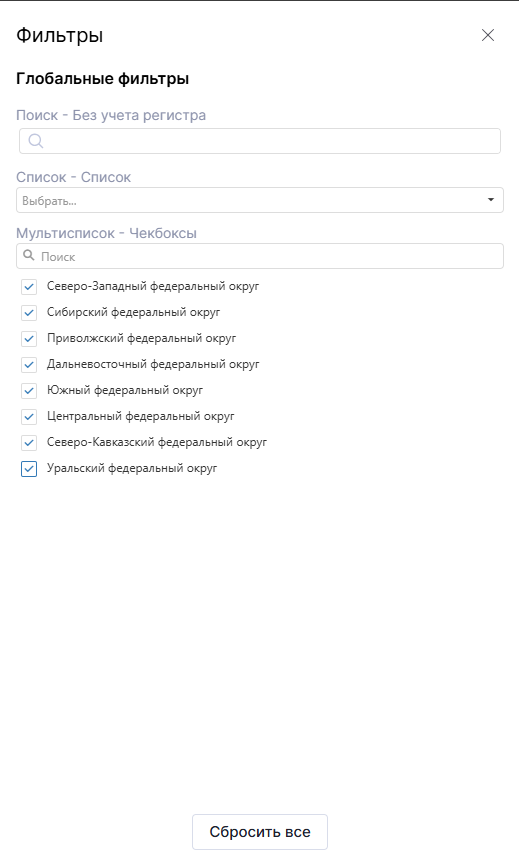Open the Список dropdown arrow

(x=491, y=200)
